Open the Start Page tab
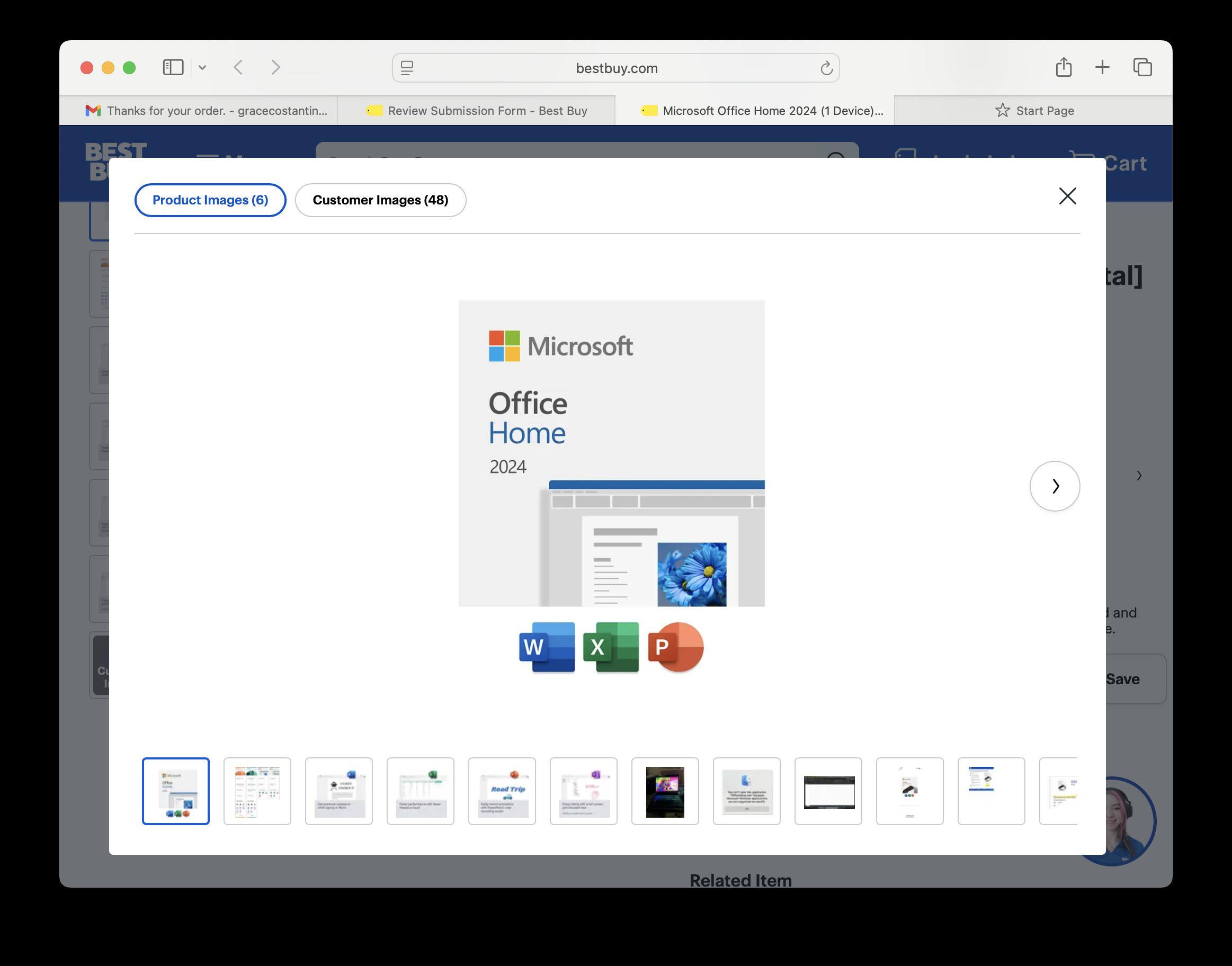Viewport: 1232px width, 966px height. pyautogui.click(x=1034, y=111)
